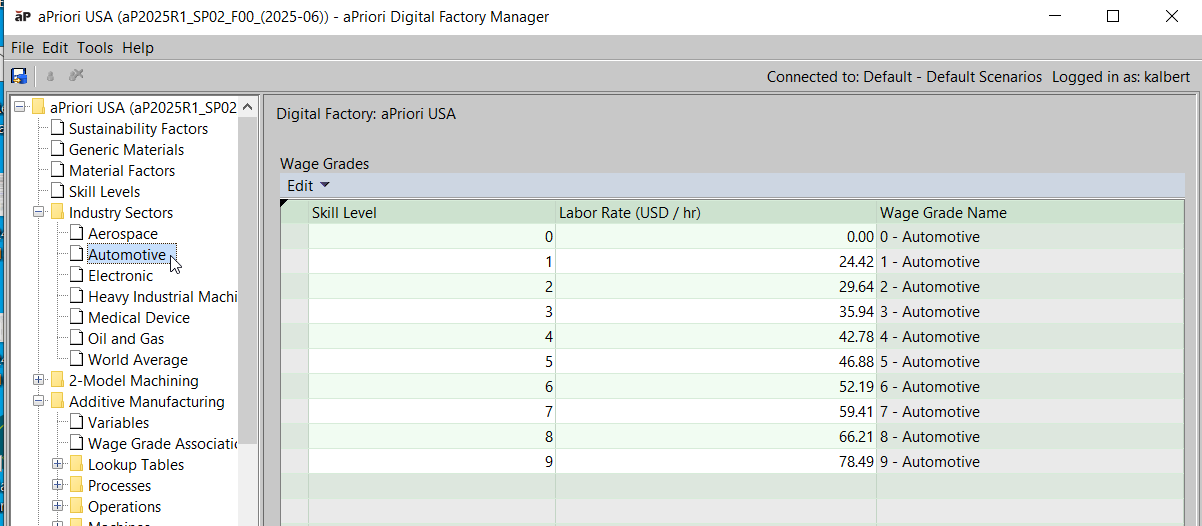The height and width of the screenshot is (526, 1202).
Task: Click the Skill Level cell with value 8
Action: coord(432,436)
